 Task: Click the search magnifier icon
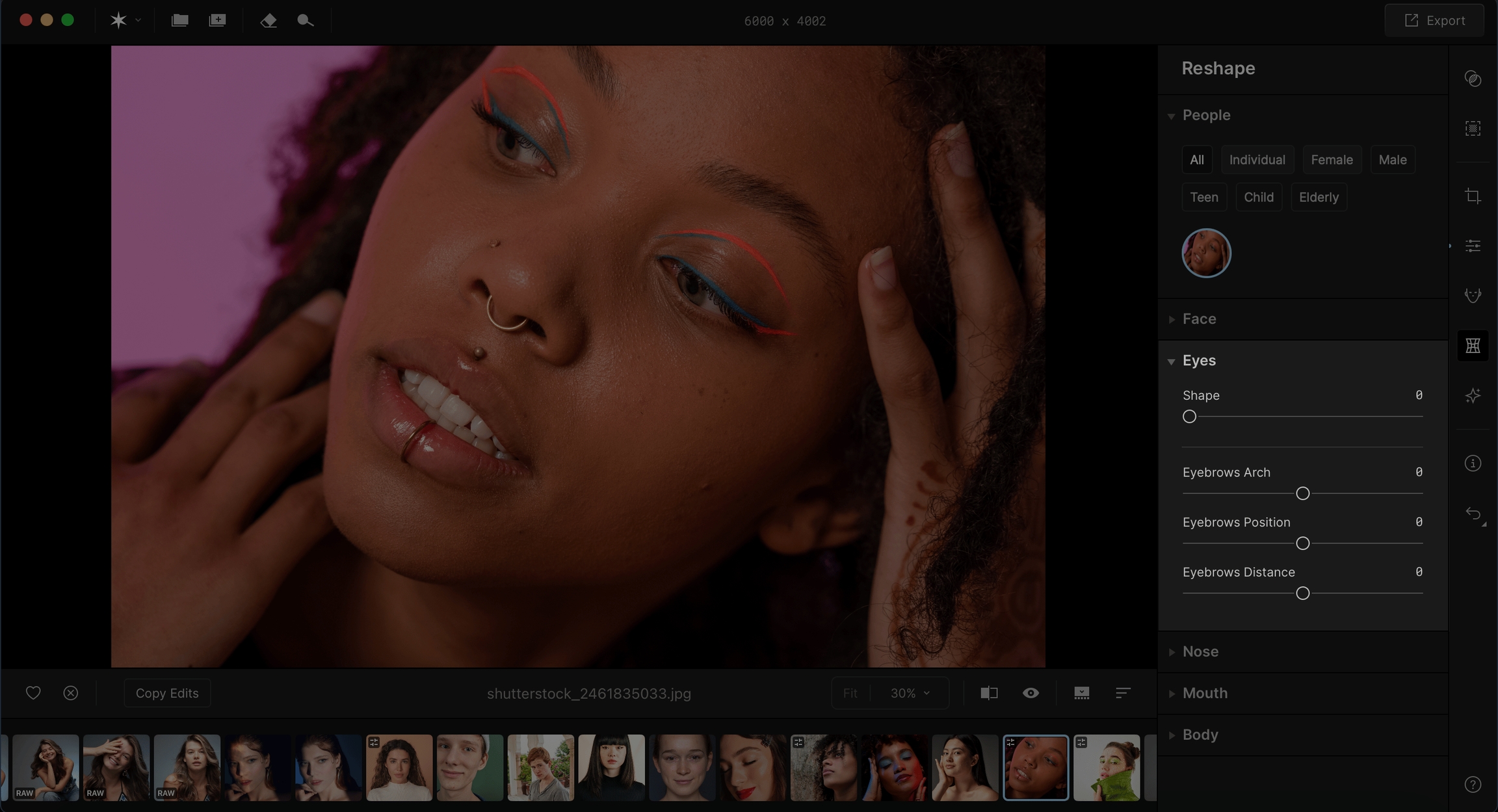(x=305, y=21)
